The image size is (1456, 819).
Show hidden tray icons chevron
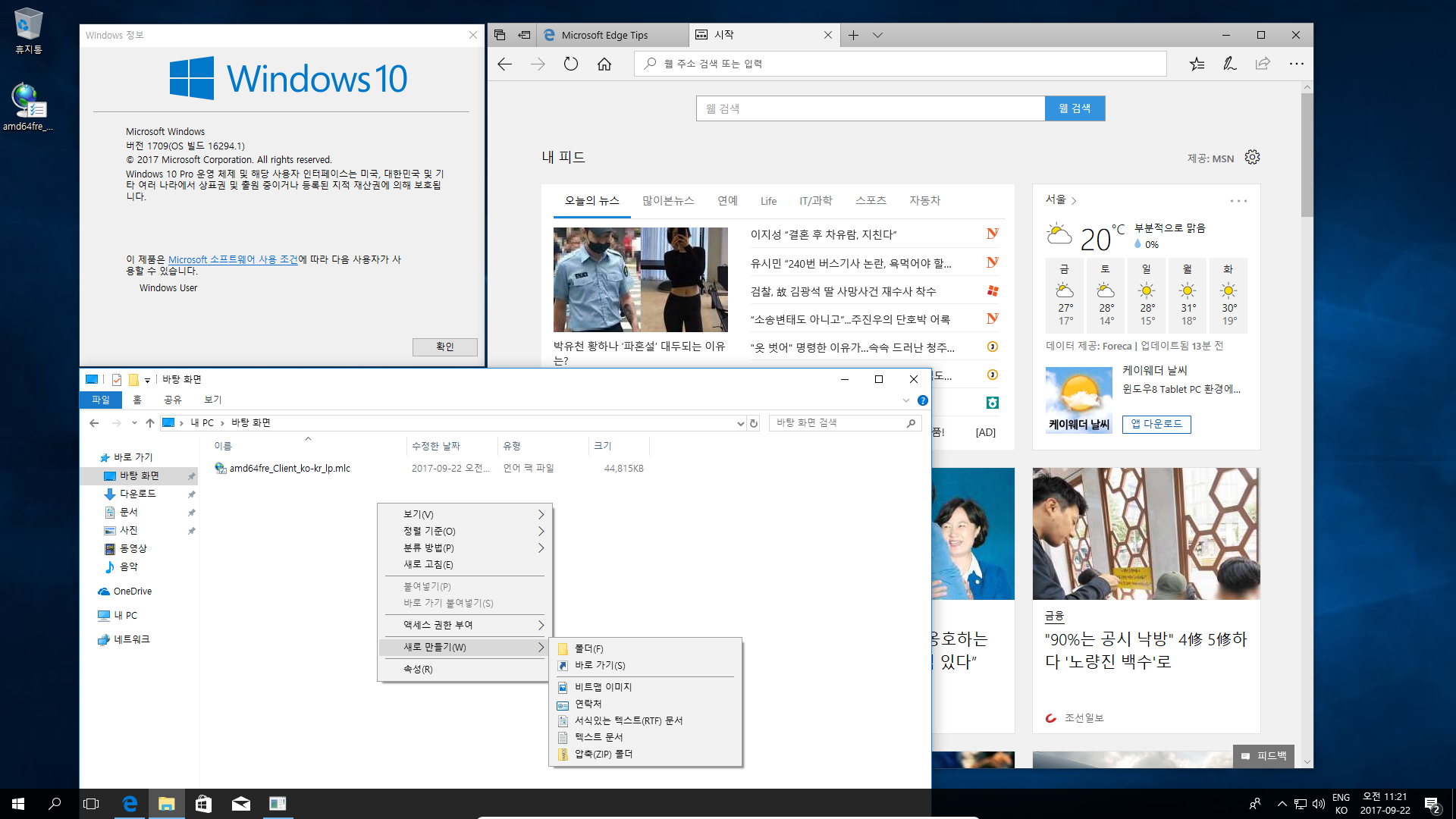1282,804
